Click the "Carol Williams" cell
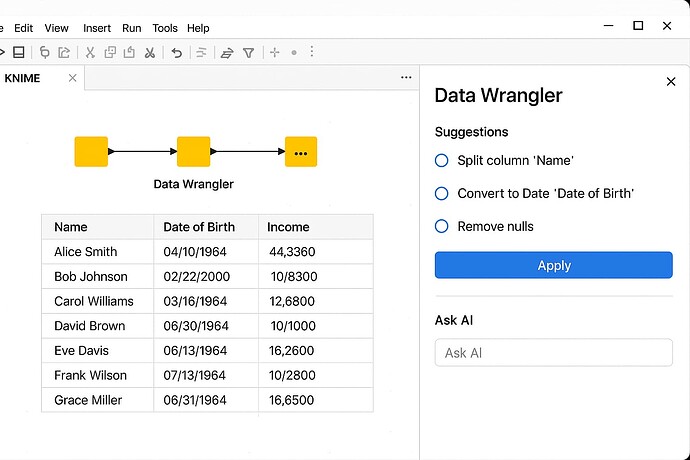 click(98, 301)
